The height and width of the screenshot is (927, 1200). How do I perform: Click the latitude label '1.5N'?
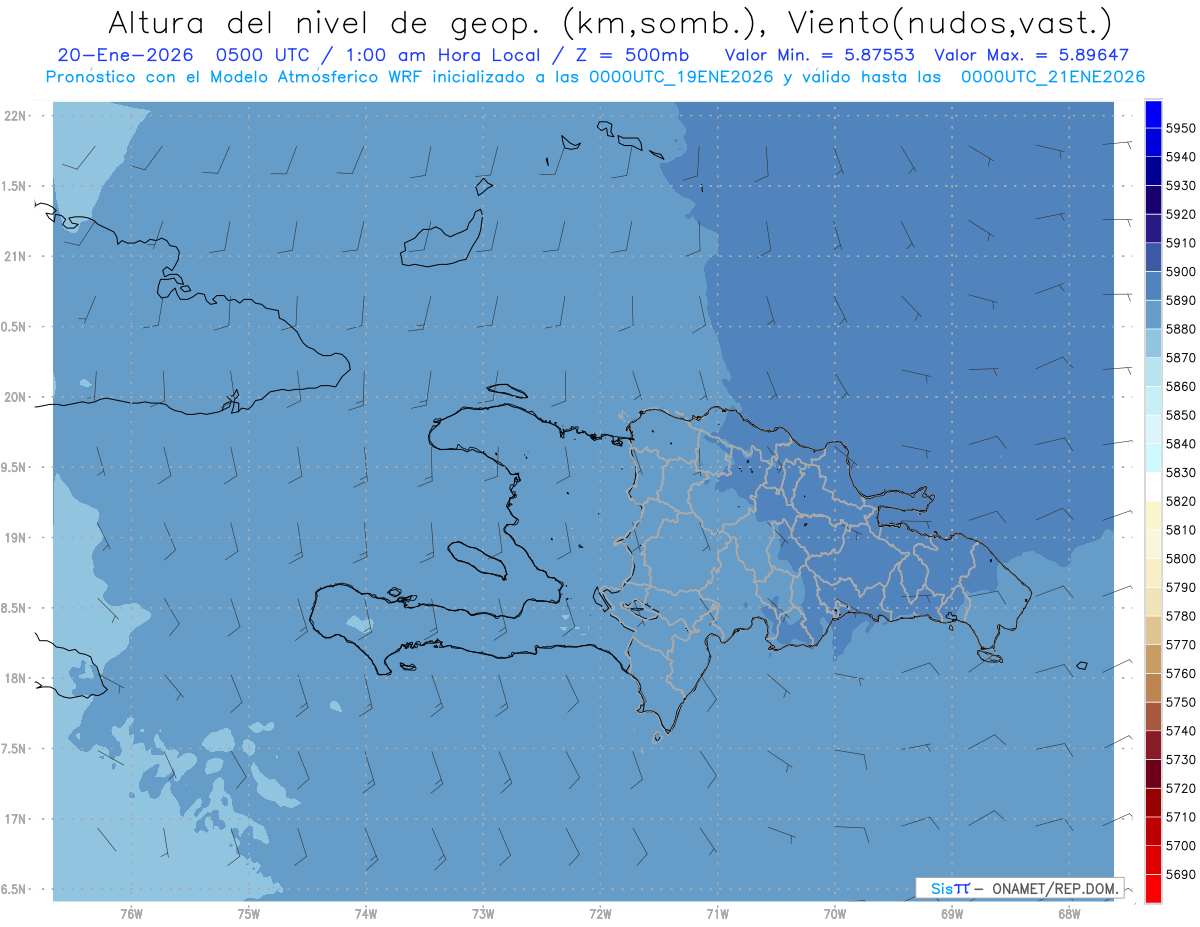click(13, 186)
